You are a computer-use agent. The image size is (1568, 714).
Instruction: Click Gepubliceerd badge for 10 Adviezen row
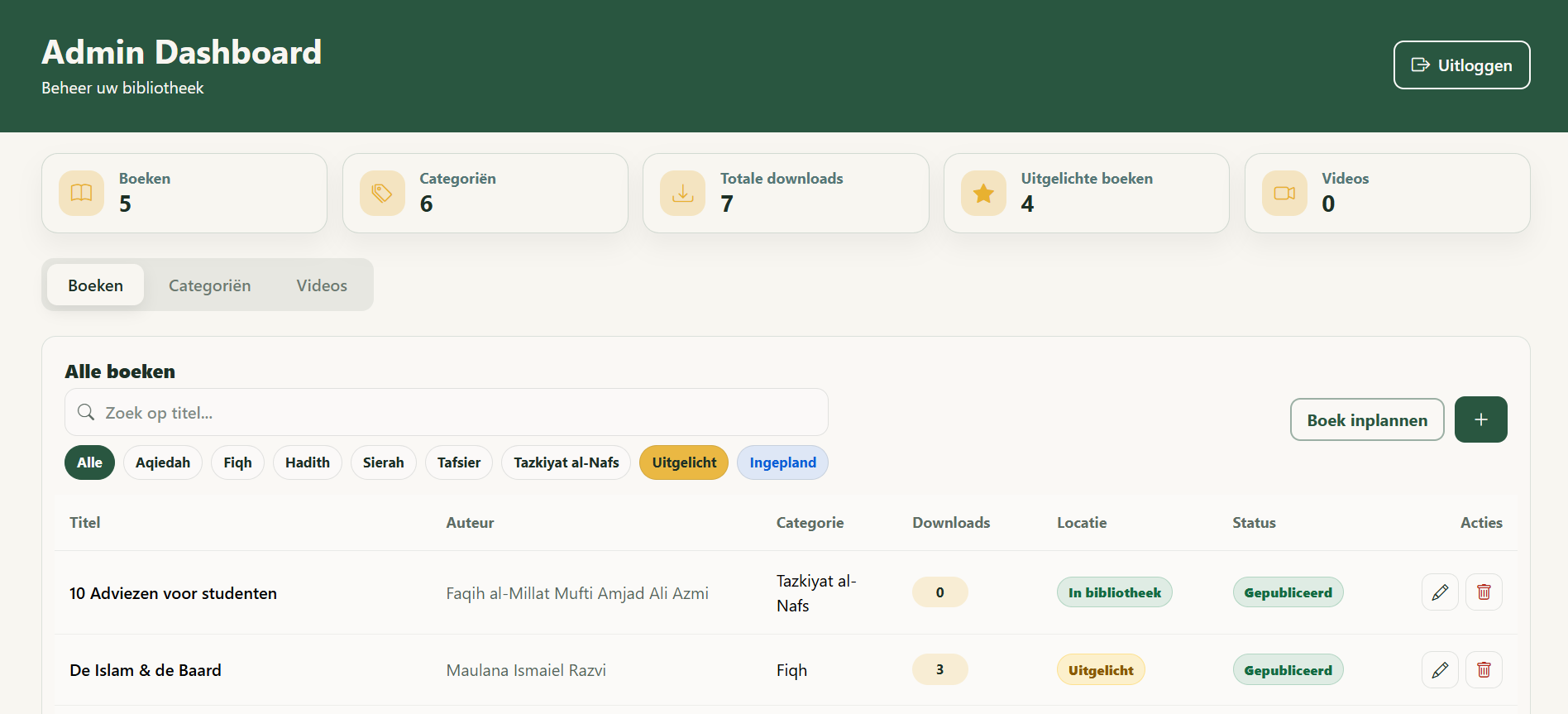pyautogui.click(x=1288, y=592)
